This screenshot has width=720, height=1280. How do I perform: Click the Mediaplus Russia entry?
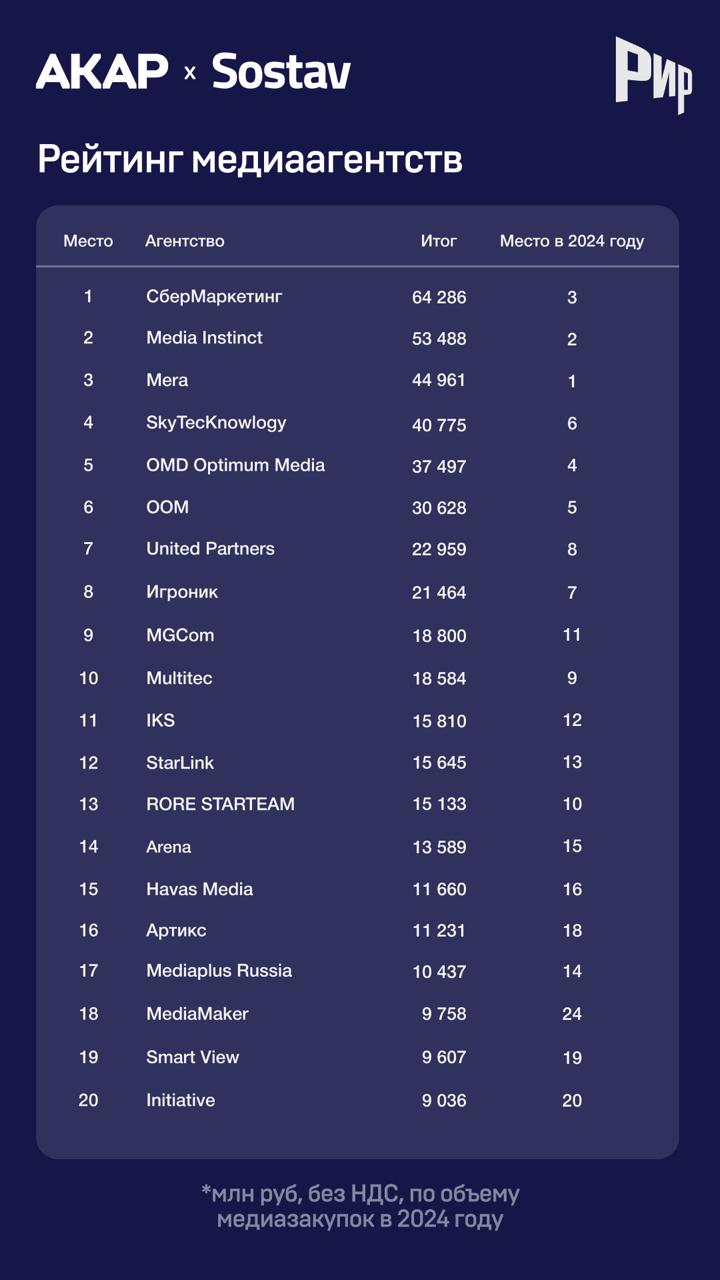click(x=219, y=971)
